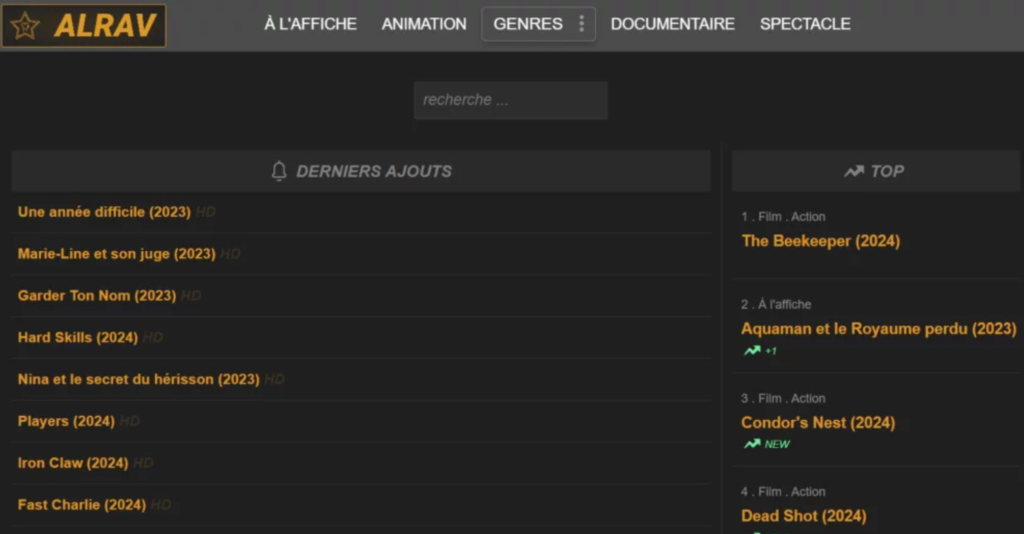Open the Hard Skills (2024) link

click(77, 338)
